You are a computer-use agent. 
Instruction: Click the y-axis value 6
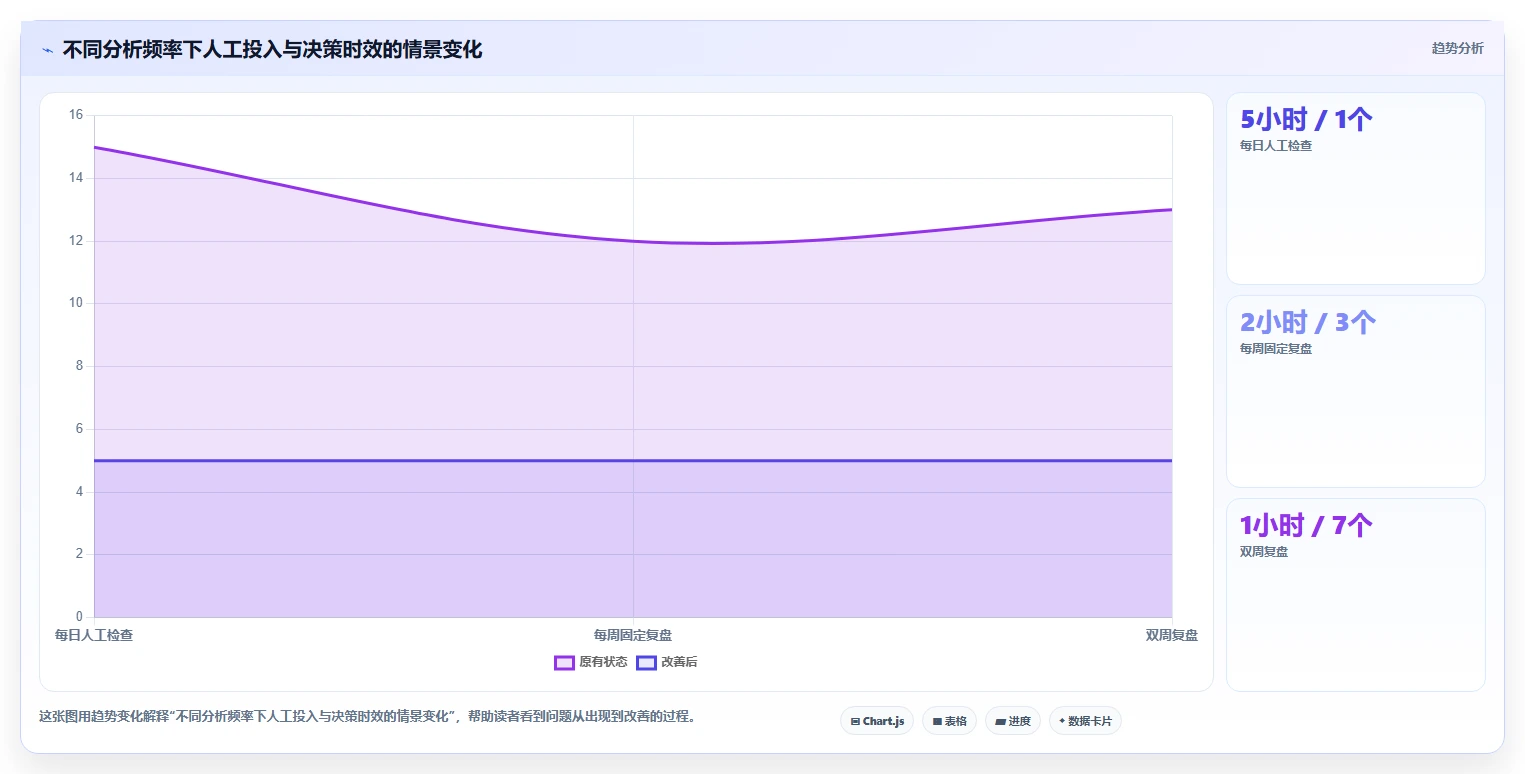tap(79, 429)
